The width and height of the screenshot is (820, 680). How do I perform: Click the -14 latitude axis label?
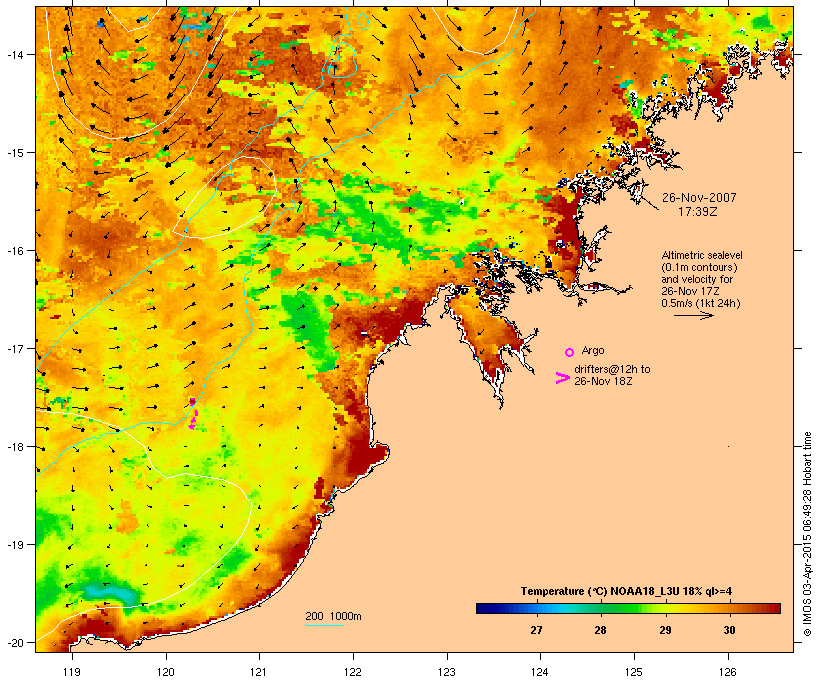click(x=14, y=54)
